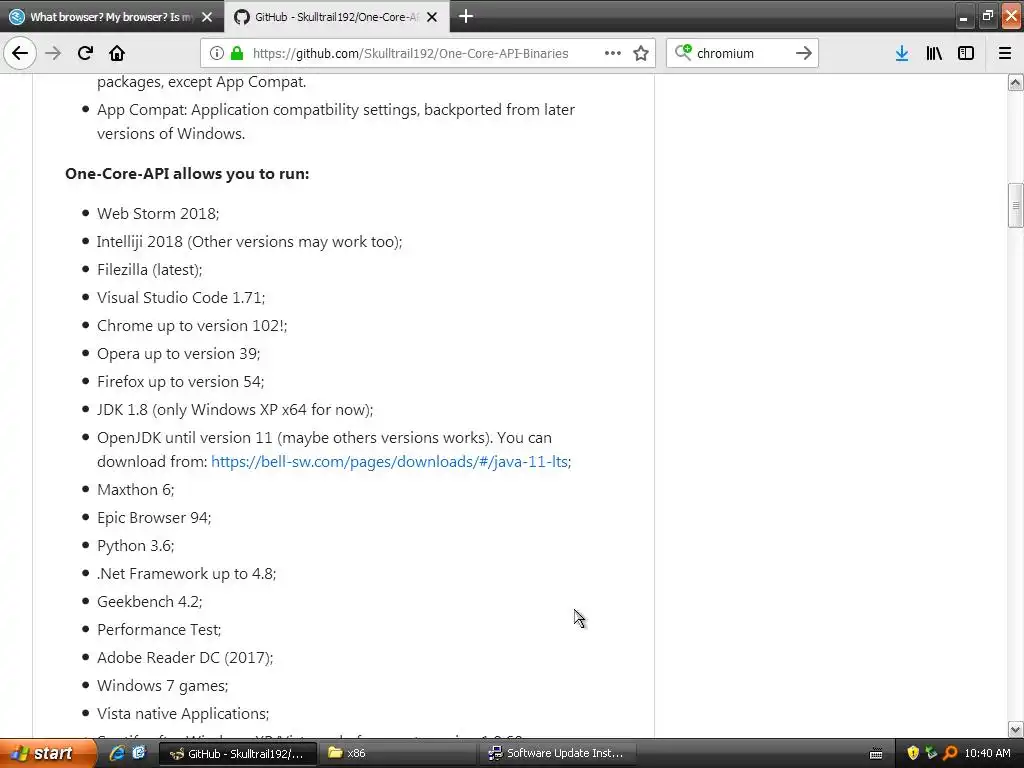The image size is (1024, 768).
Task: Click '.Net Framework up to 4.8;' item
Action: click(x=187, y=574)
